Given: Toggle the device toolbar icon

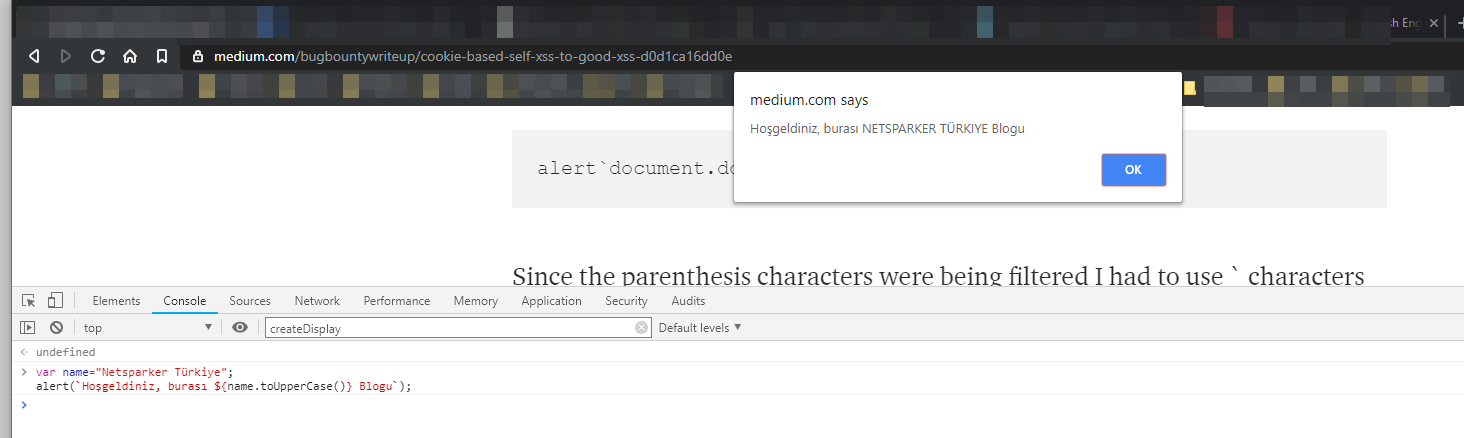Looking at the screenshot, I should (55, 301).
